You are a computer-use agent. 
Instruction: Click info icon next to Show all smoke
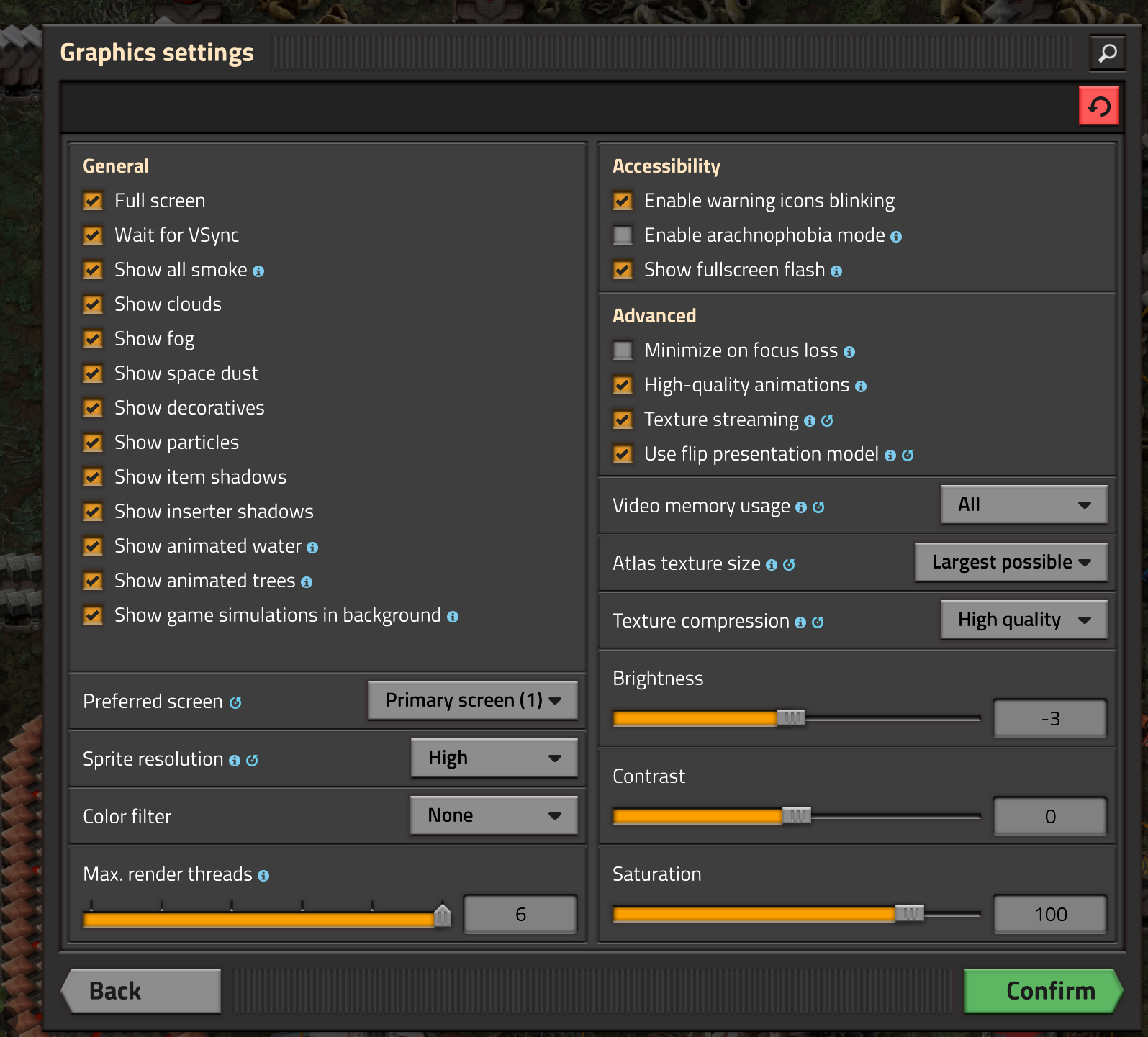258,271
